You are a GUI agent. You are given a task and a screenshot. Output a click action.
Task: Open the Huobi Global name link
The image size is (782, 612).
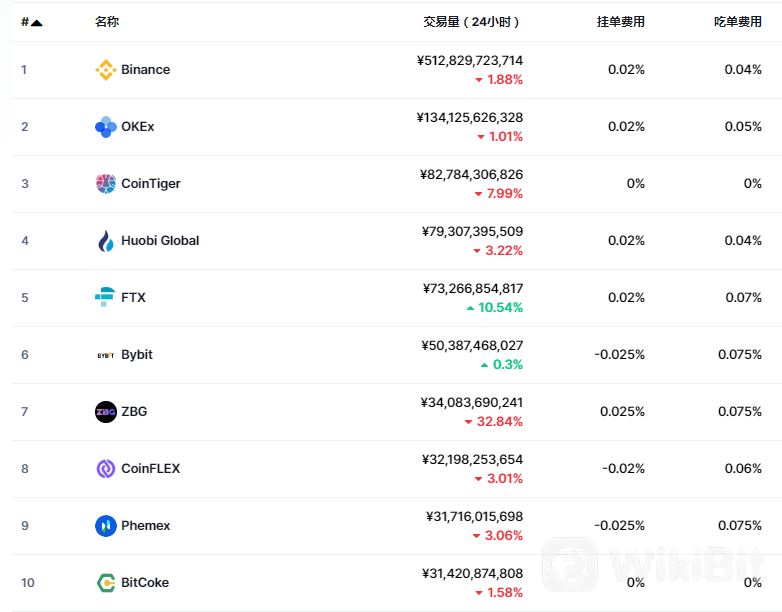160,241
